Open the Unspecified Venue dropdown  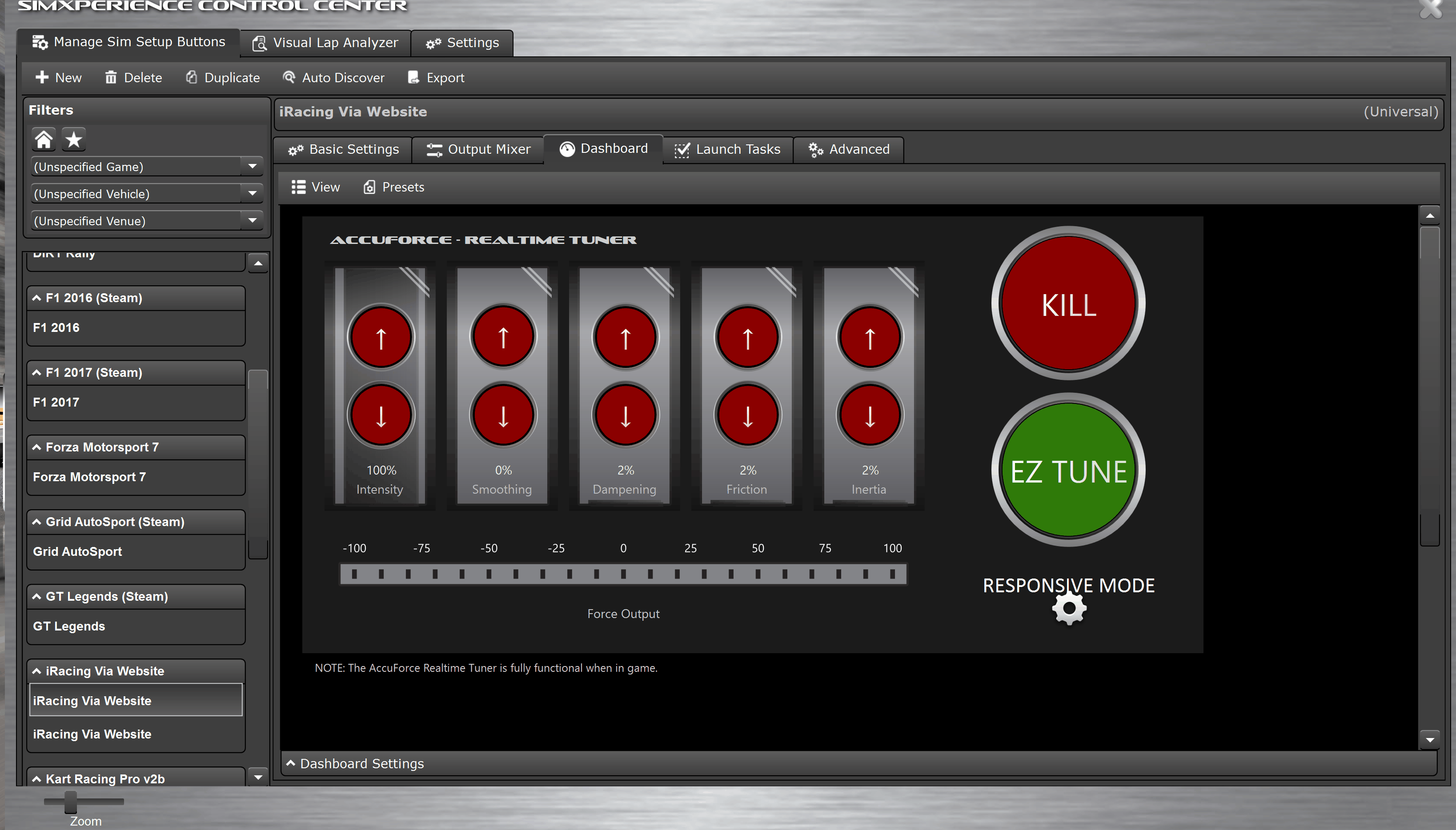coord(147,221)
